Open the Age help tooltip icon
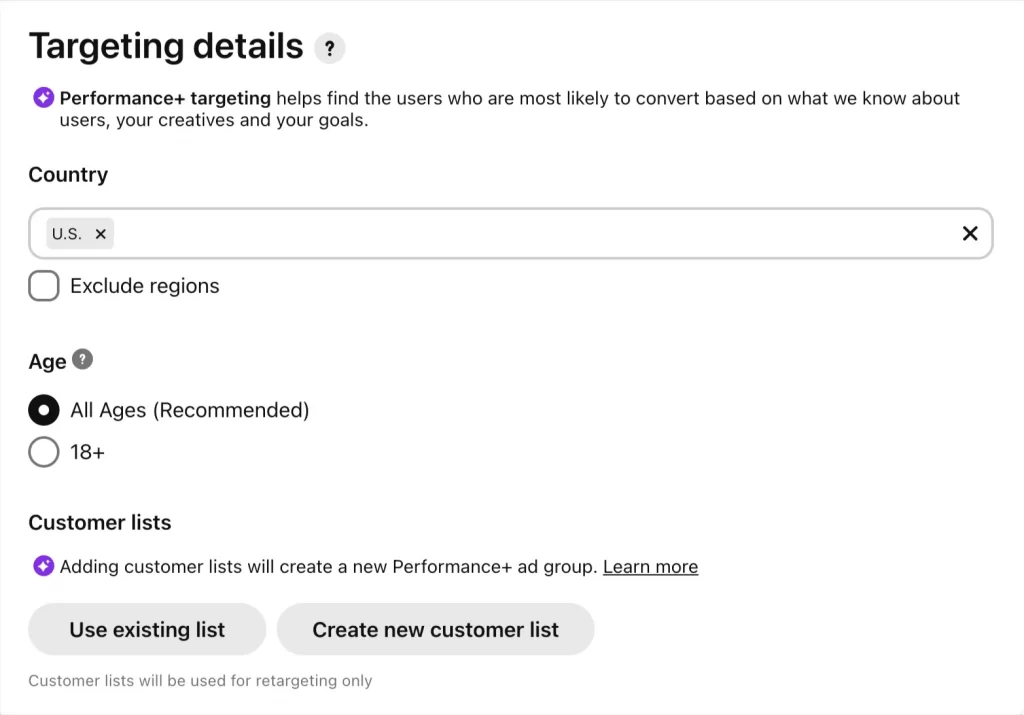The image size is (1024, 715). (82, 359)
